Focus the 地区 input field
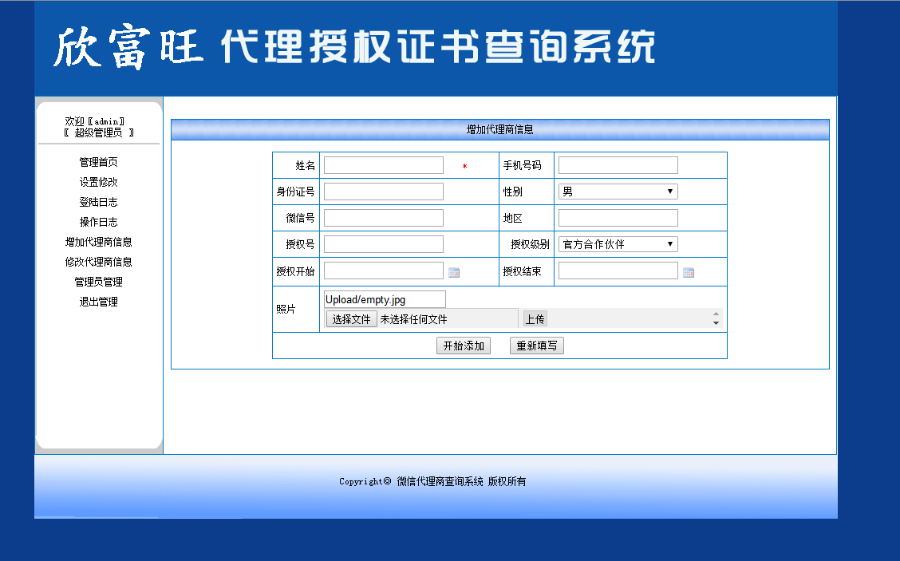Screen dimensions: 900x561 (x=618, y=218)
